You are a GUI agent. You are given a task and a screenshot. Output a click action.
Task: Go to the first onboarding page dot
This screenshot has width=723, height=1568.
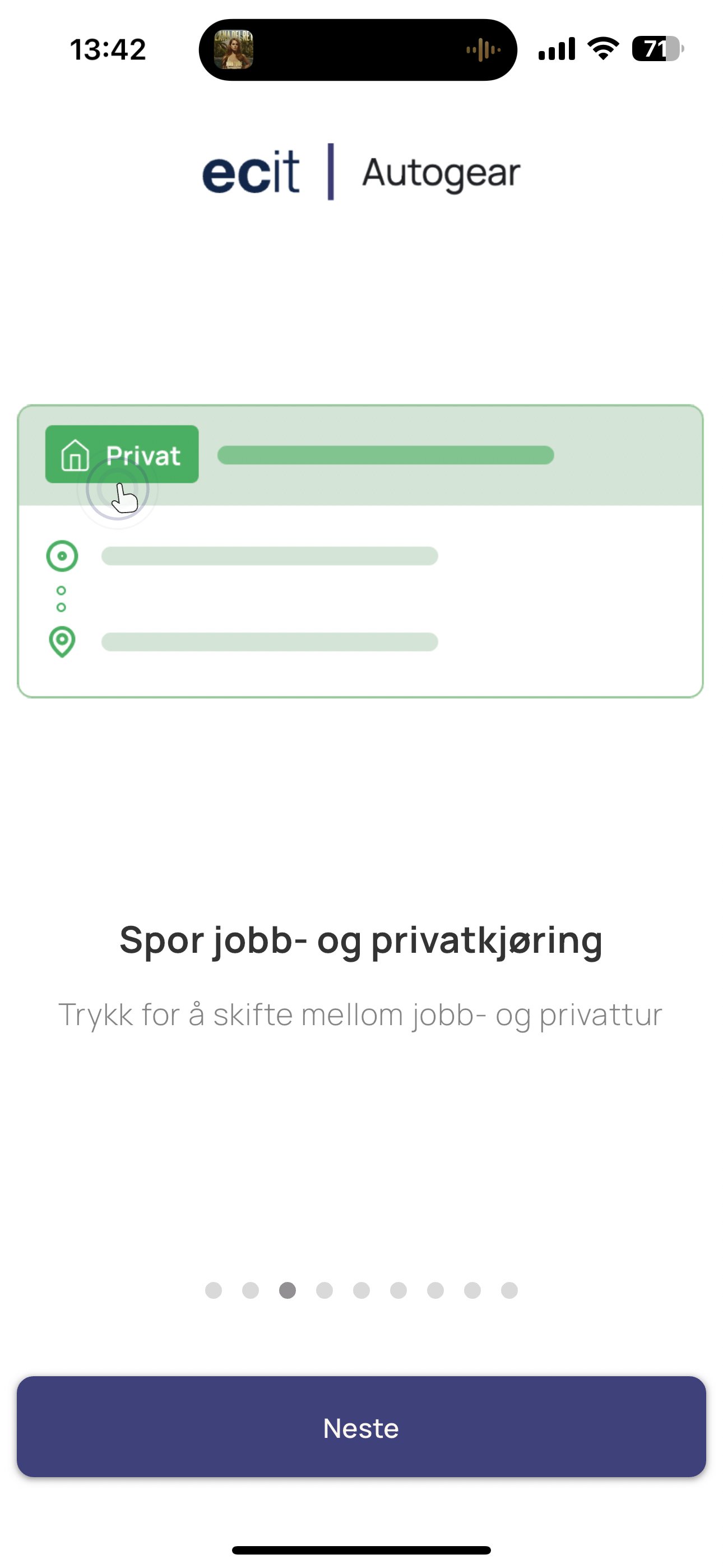coord(214,1290)
